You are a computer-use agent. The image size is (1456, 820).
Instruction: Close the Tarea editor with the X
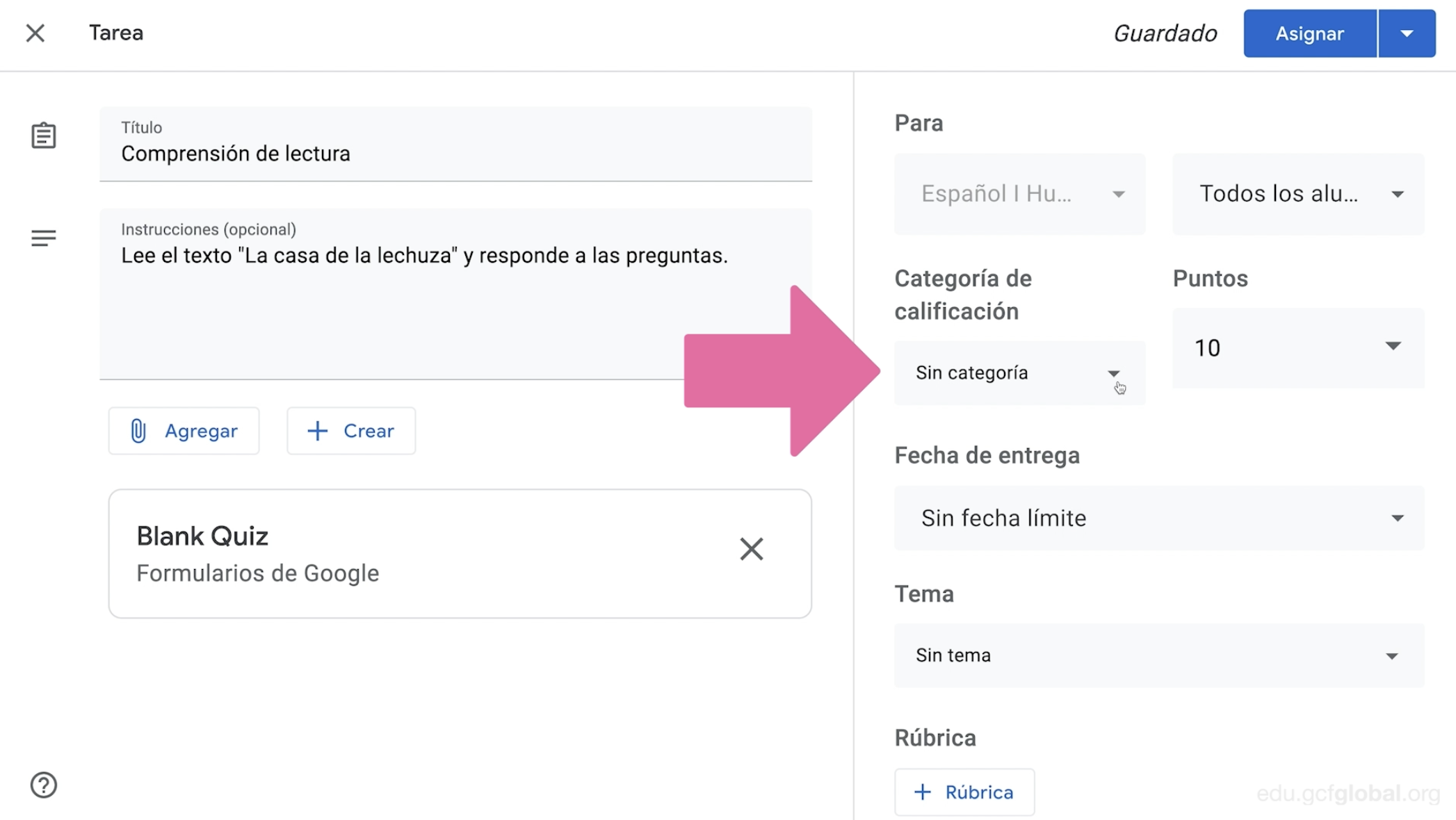coord(35,33)
